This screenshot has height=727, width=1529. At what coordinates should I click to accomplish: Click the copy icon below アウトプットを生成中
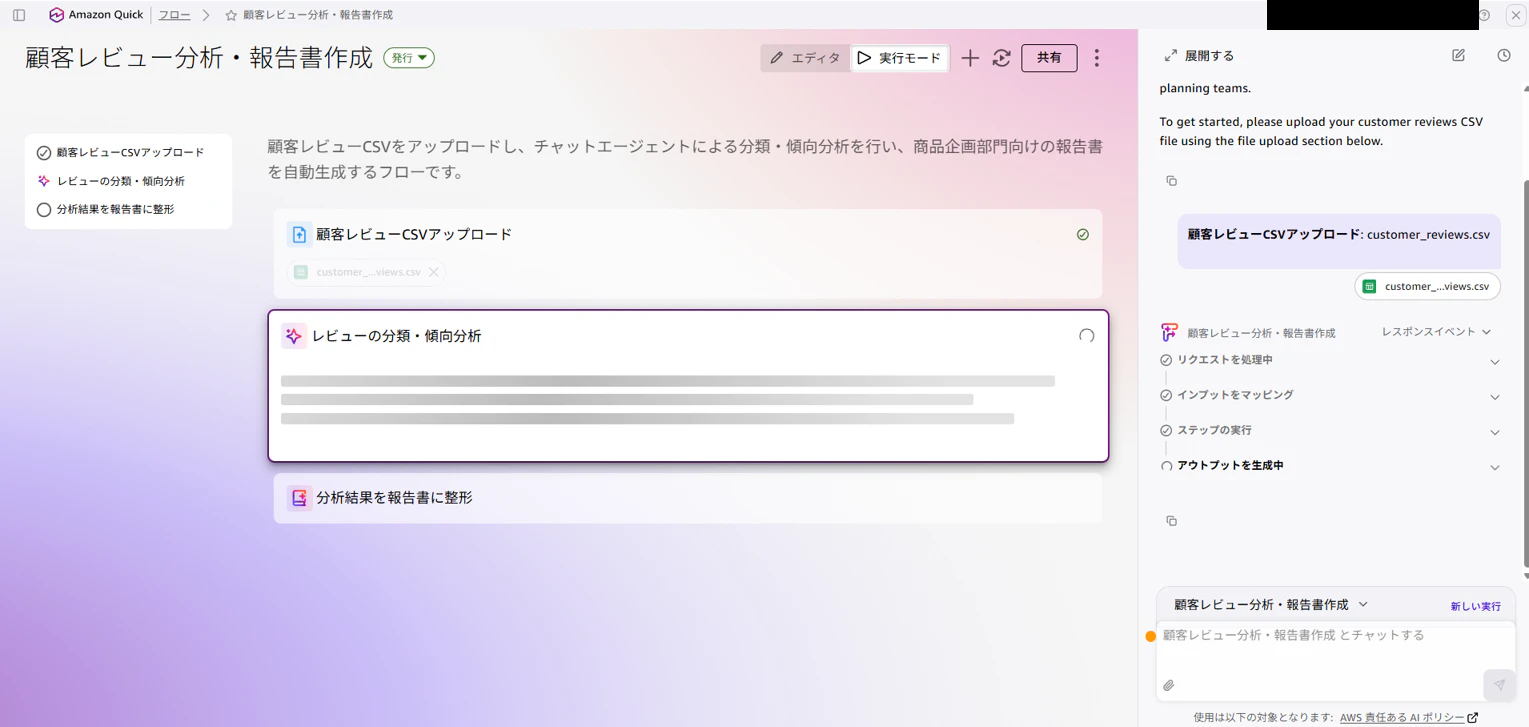click(x=1172, y=521)
